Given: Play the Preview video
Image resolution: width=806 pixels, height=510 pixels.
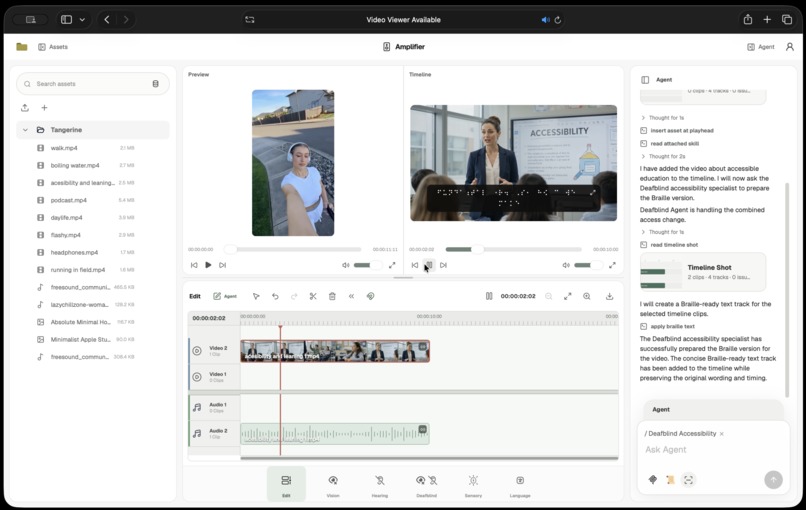Looking at the screenshot, I should point(208,265).
